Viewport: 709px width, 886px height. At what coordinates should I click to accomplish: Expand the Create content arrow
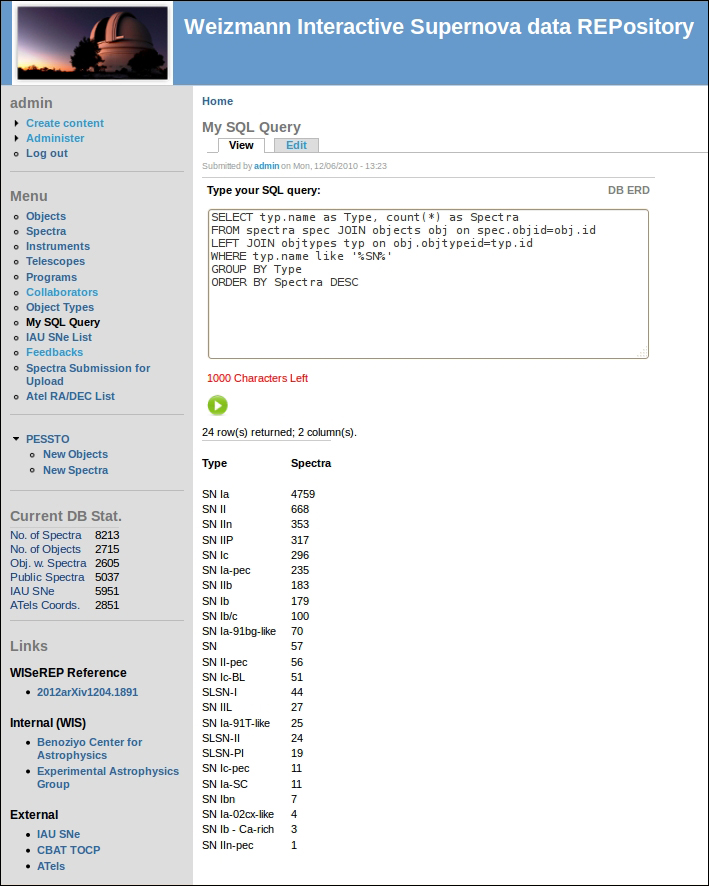click(x=17, y=123)
